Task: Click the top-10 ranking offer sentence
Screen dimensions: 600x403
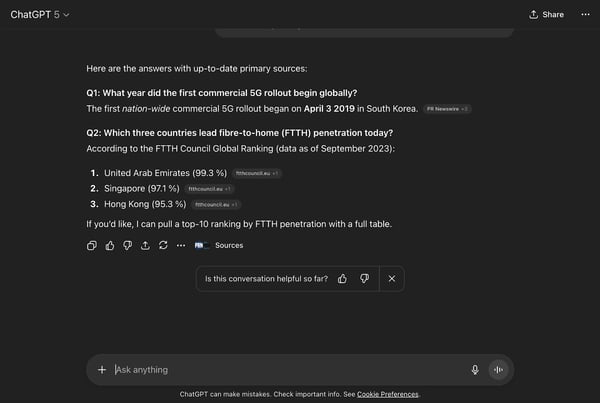Action: tap(239, 224)
